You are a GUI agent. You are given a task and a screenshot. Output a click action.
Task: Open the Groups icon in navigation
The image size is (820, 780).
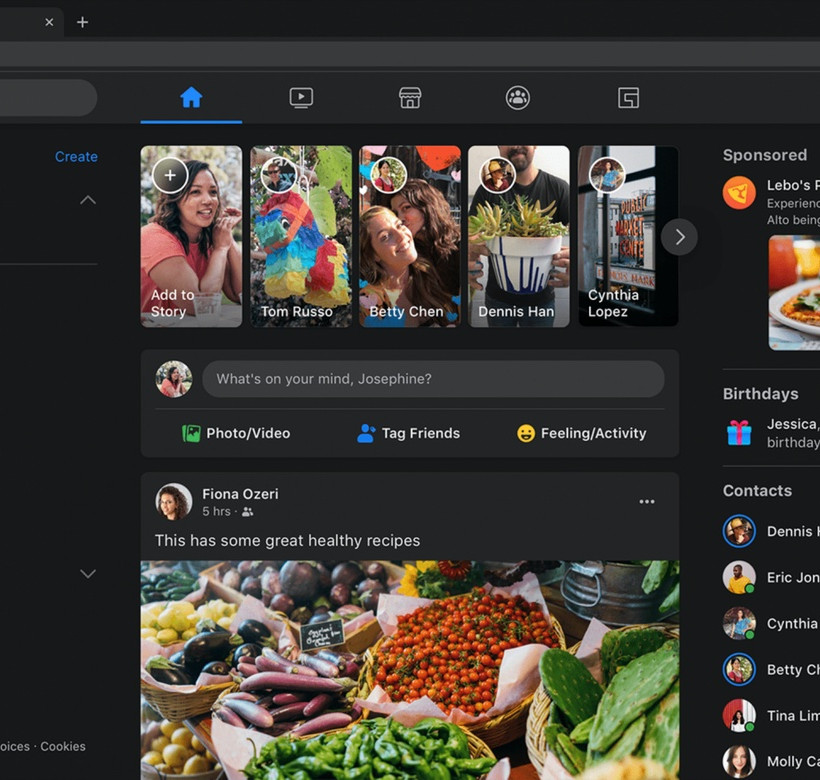[518, 97]
